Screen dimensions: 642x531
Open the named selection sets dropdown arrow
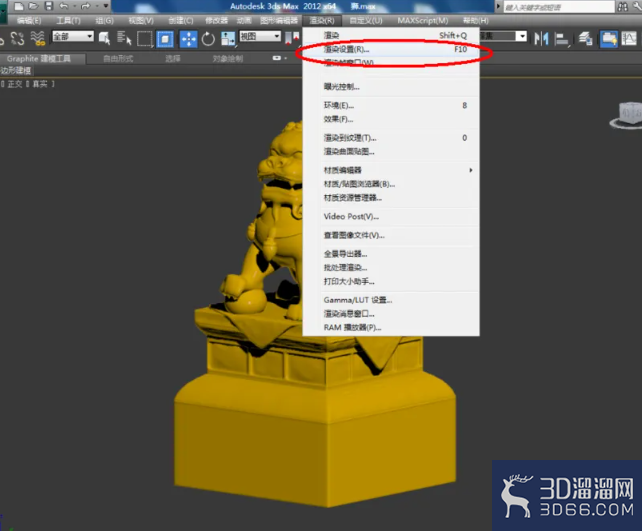[521, 36]
